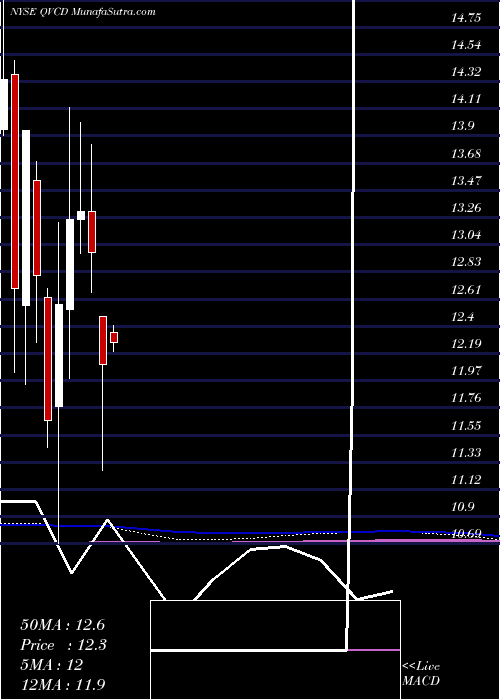Select the 11.76 price axis label

click(x=466, y=397)
